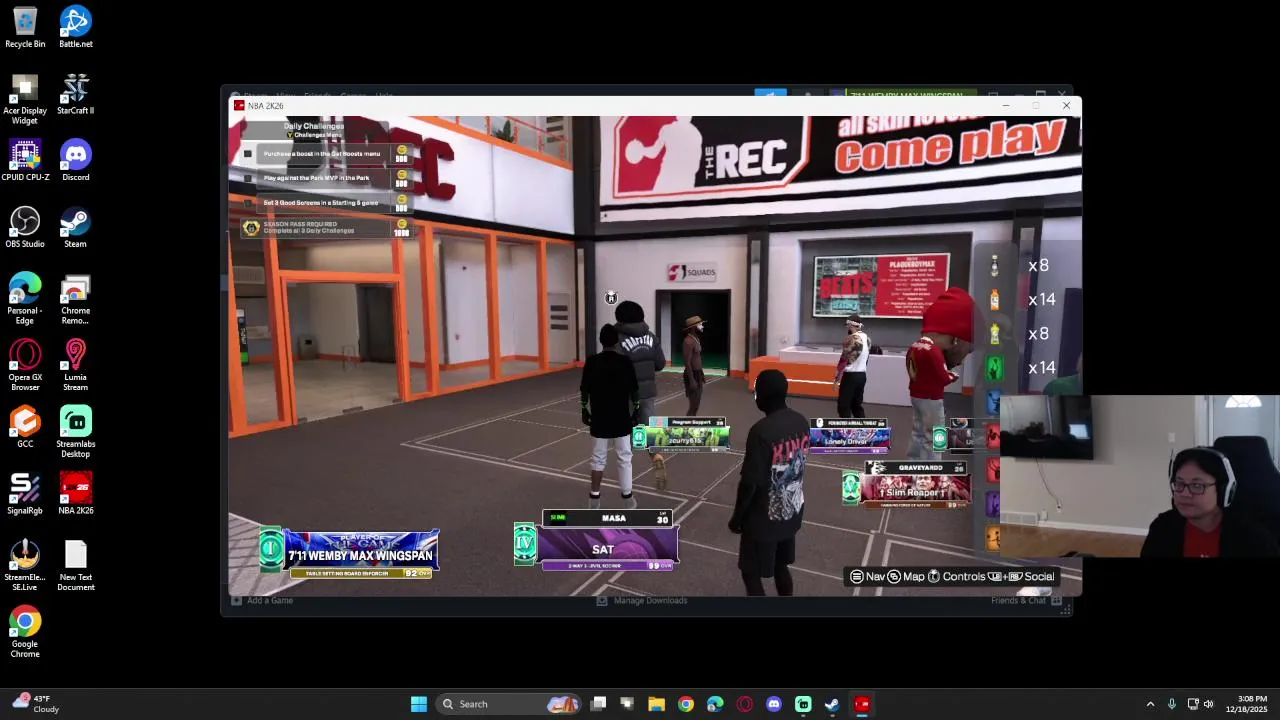Viewport: 1280px width, 720px height.
Task: Launch Google Chrome from the desktop
Action: [25, 632]
